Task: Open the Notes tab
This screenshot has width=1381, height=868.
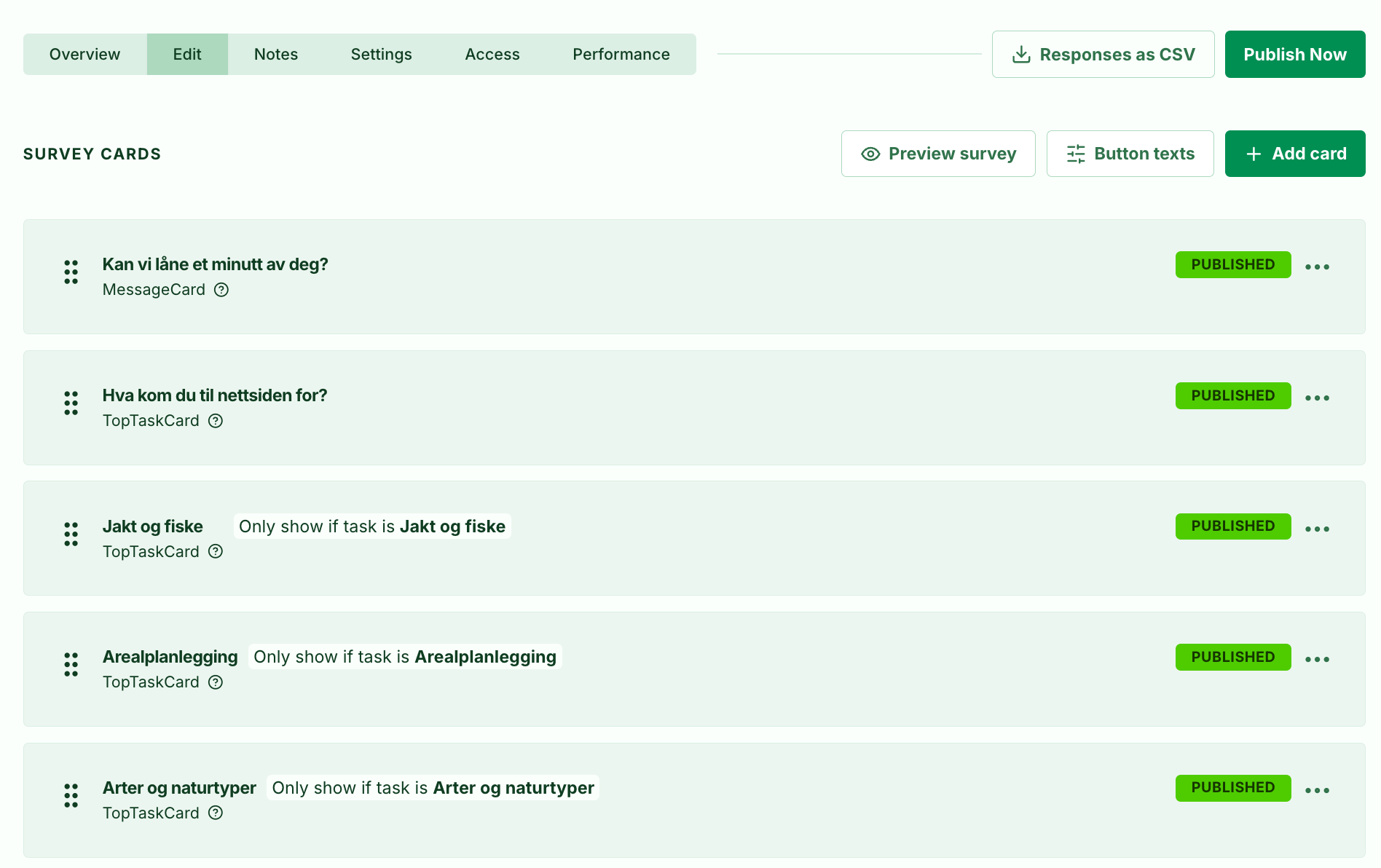Action: [276, 54]
